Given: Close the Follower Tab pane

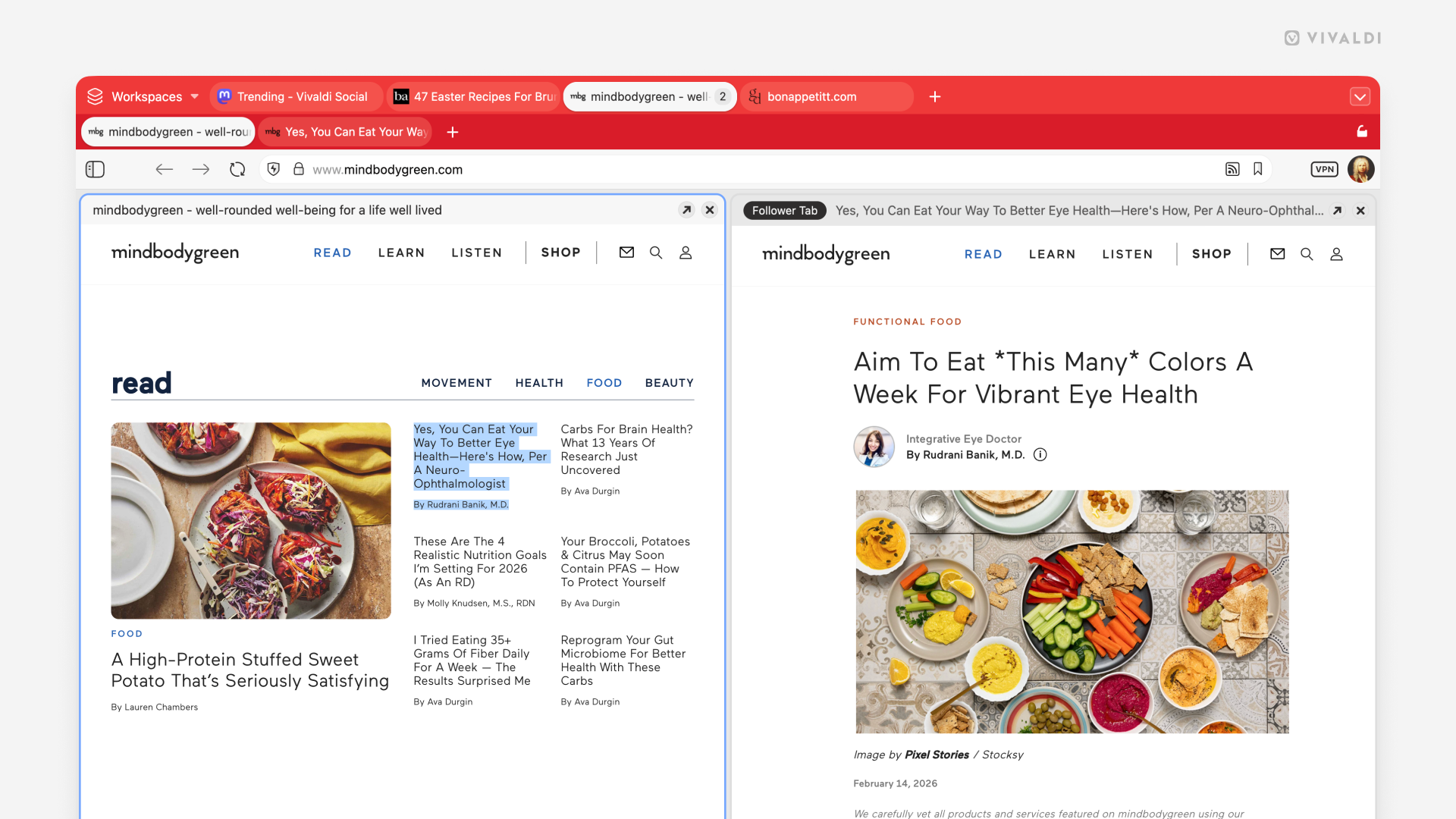Looking at the screenshot, I should pos(1360,211).
